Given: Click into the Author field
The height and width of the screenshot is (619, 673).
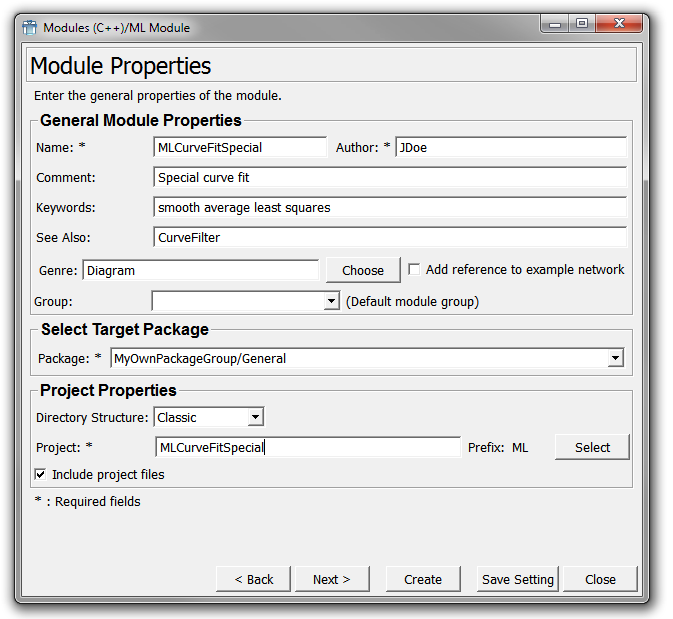Looking at the screenshot, I should coord(510,148).
